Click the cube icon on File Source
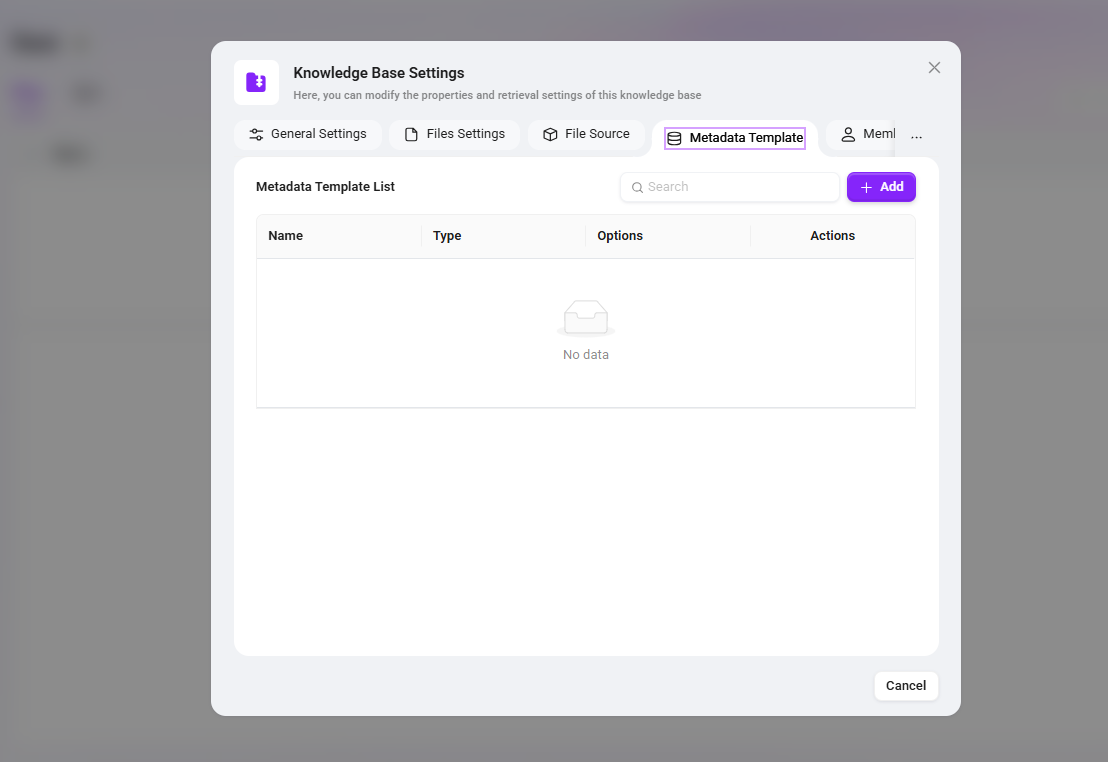Viewport: 1108px width, 762px height. (550, 134)
